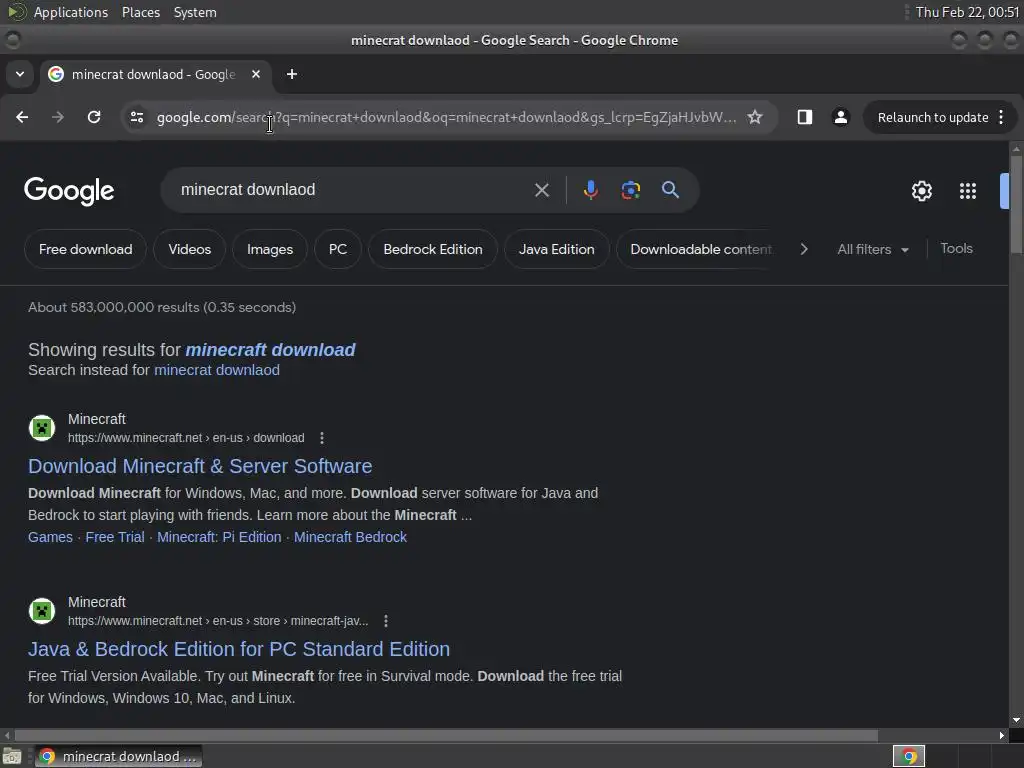Select the Free download filter chip
1024x768 pixels.
click(x=86, y=249)
